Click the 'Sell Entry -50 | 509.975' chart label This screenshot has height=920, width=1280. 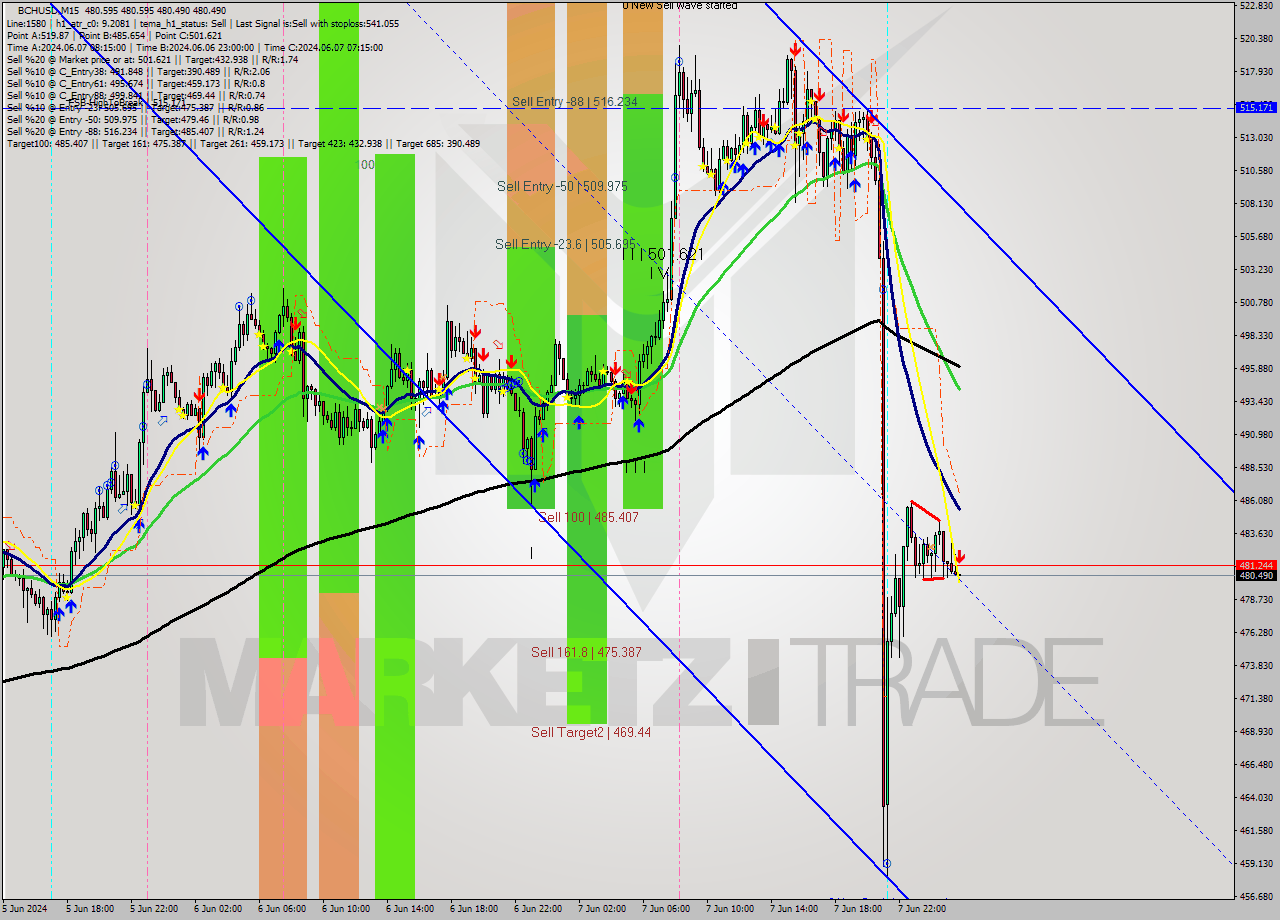pos(562,187)
